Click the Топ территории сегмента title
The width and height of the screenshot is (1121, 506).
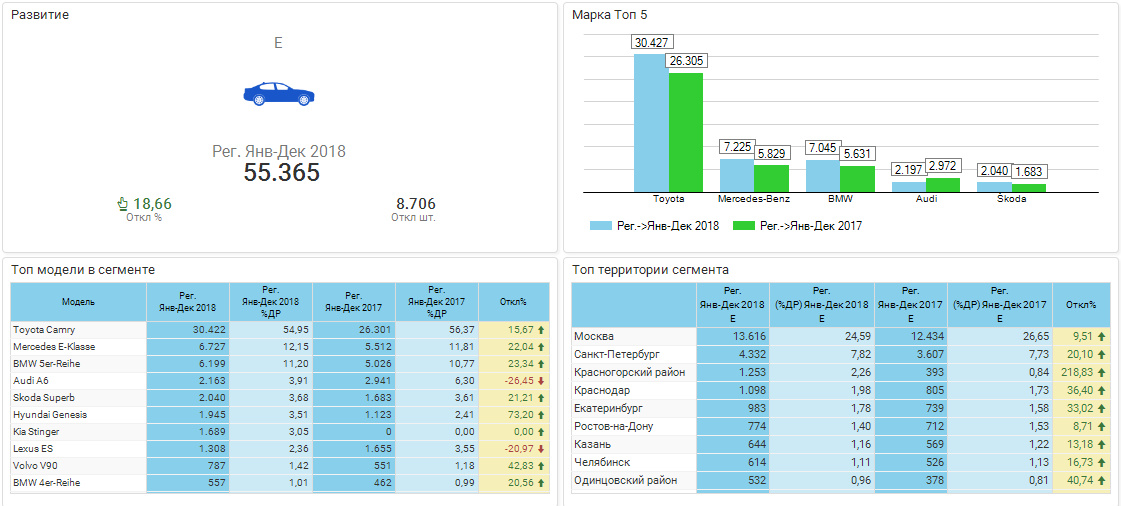pos(651,269)
